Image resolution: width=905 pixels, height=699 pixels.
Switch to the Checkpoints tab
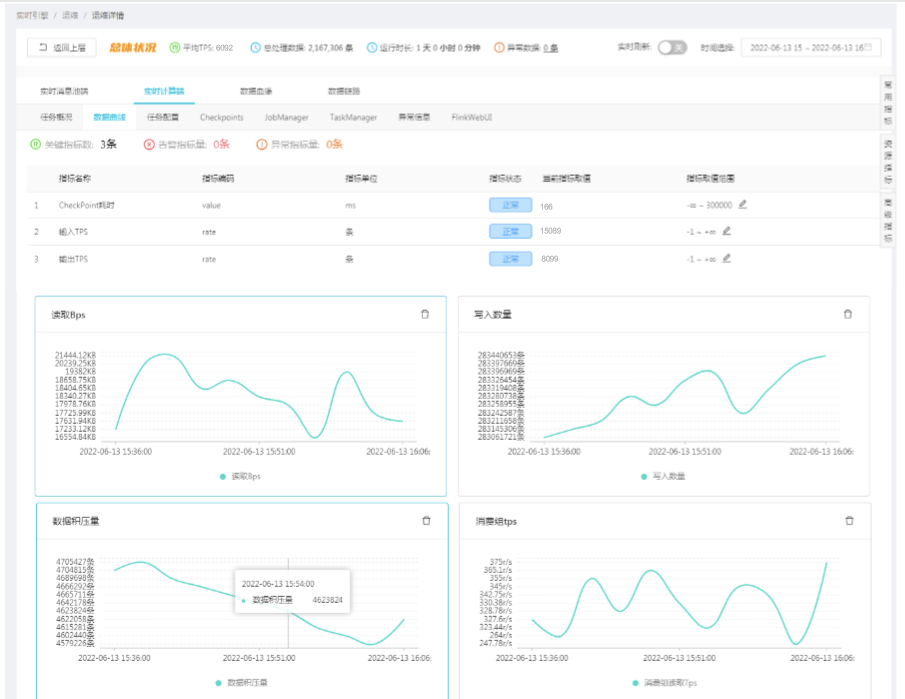point(222,117)
